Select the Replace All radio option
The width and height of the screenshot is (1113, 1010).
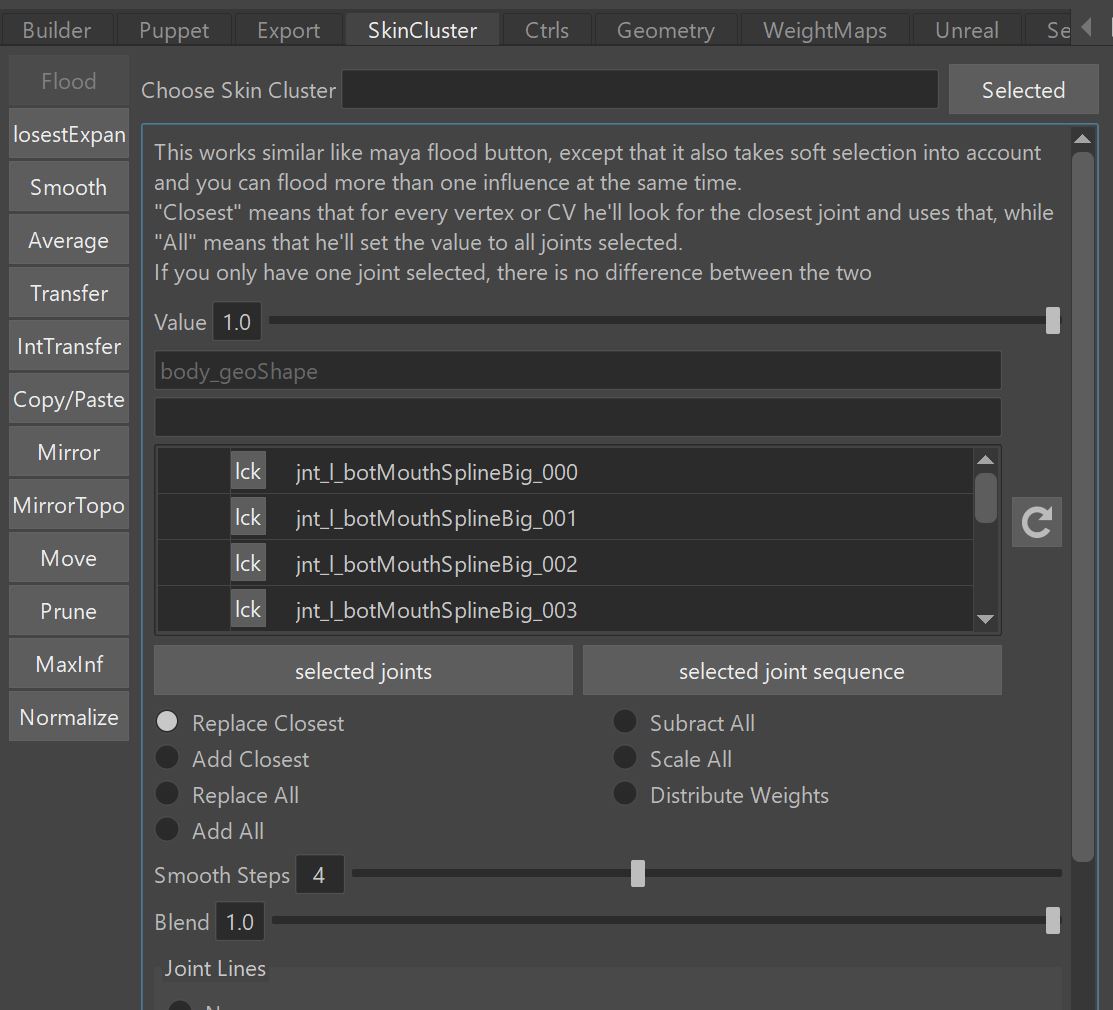point(167,793)
